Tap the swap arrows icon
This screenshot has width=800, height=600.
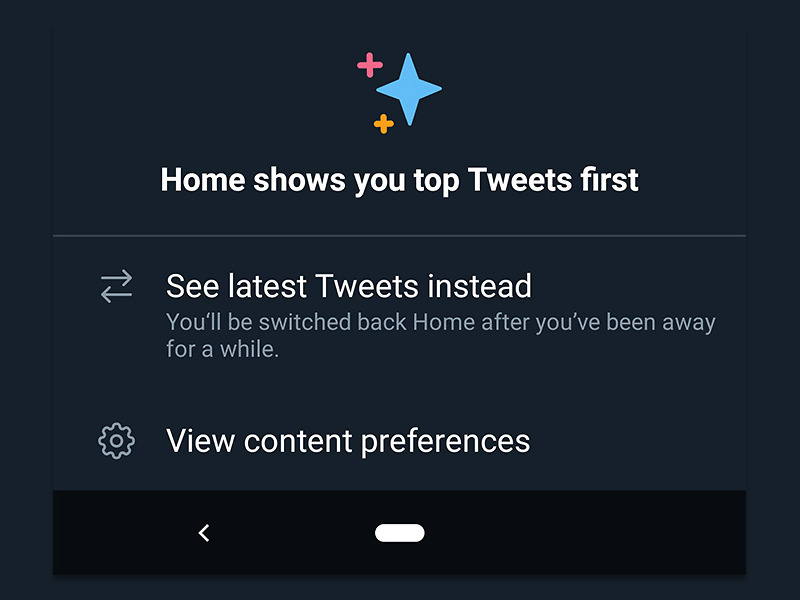tap(116, 287)
